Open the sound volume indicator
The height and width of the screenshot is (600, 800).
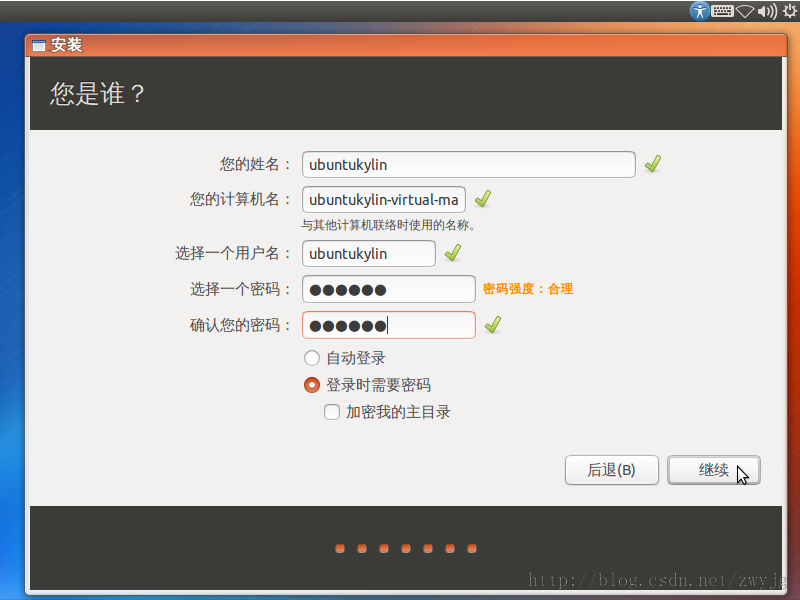point(767,11)
